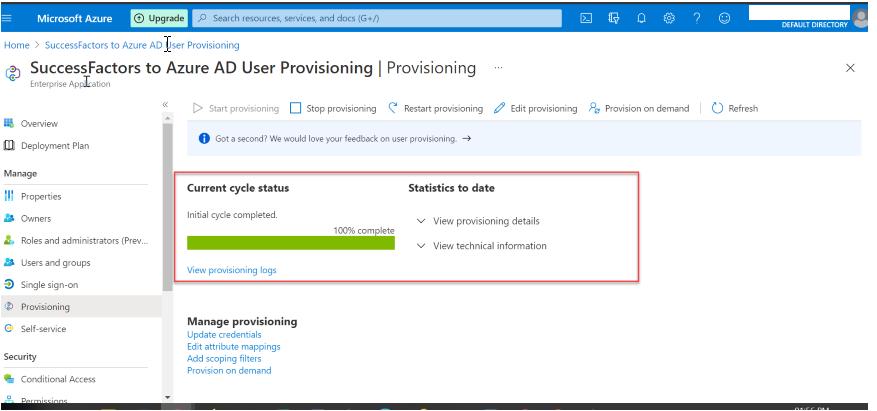Viewport: 877px width, 411px height.
Task: Open the feedback banner arrow link
Action: click(467, 139)
